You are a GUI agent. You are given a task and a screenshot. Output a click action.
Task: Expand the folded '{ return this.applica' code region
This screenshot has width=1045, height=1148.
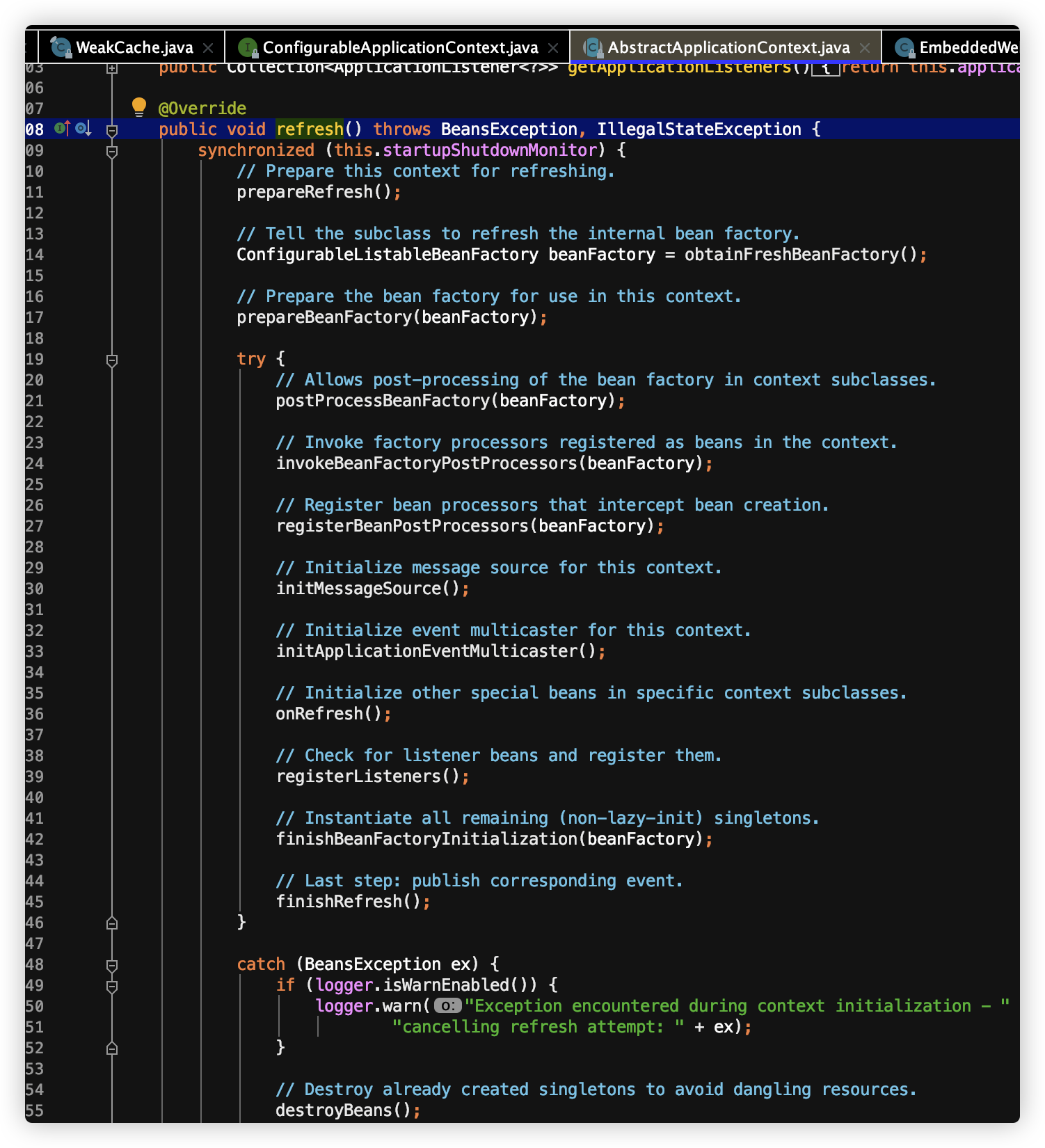tap(826, 68)
